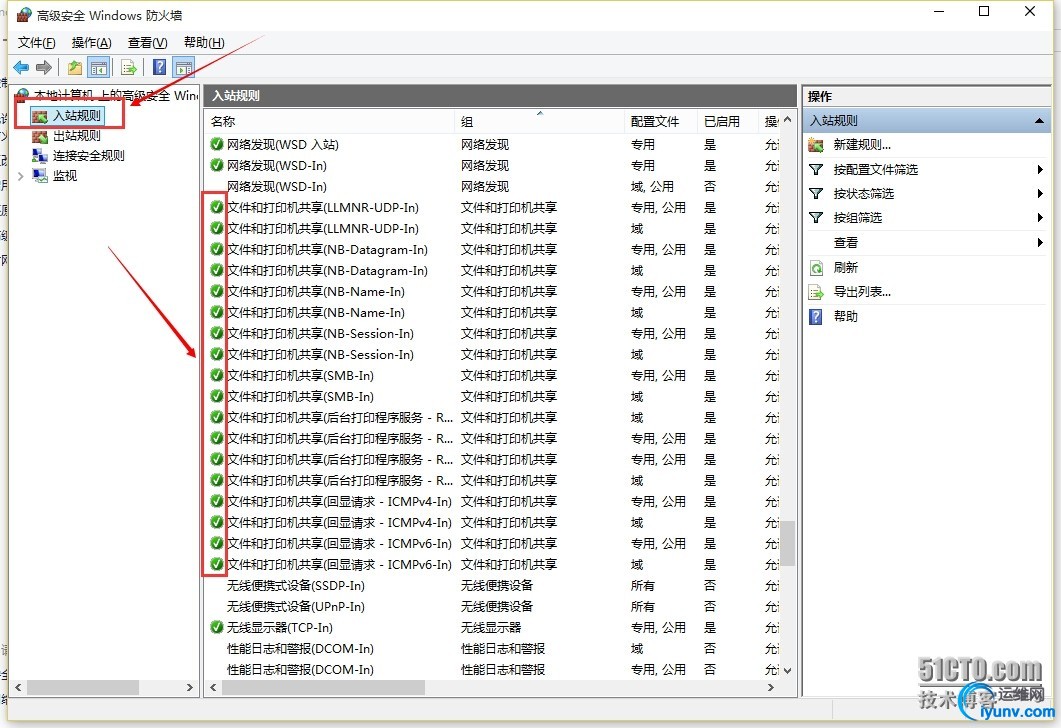Collapse the 入站规则 actions section header
This screenshot has height=728, width=1061.
tap(1038, 121)
